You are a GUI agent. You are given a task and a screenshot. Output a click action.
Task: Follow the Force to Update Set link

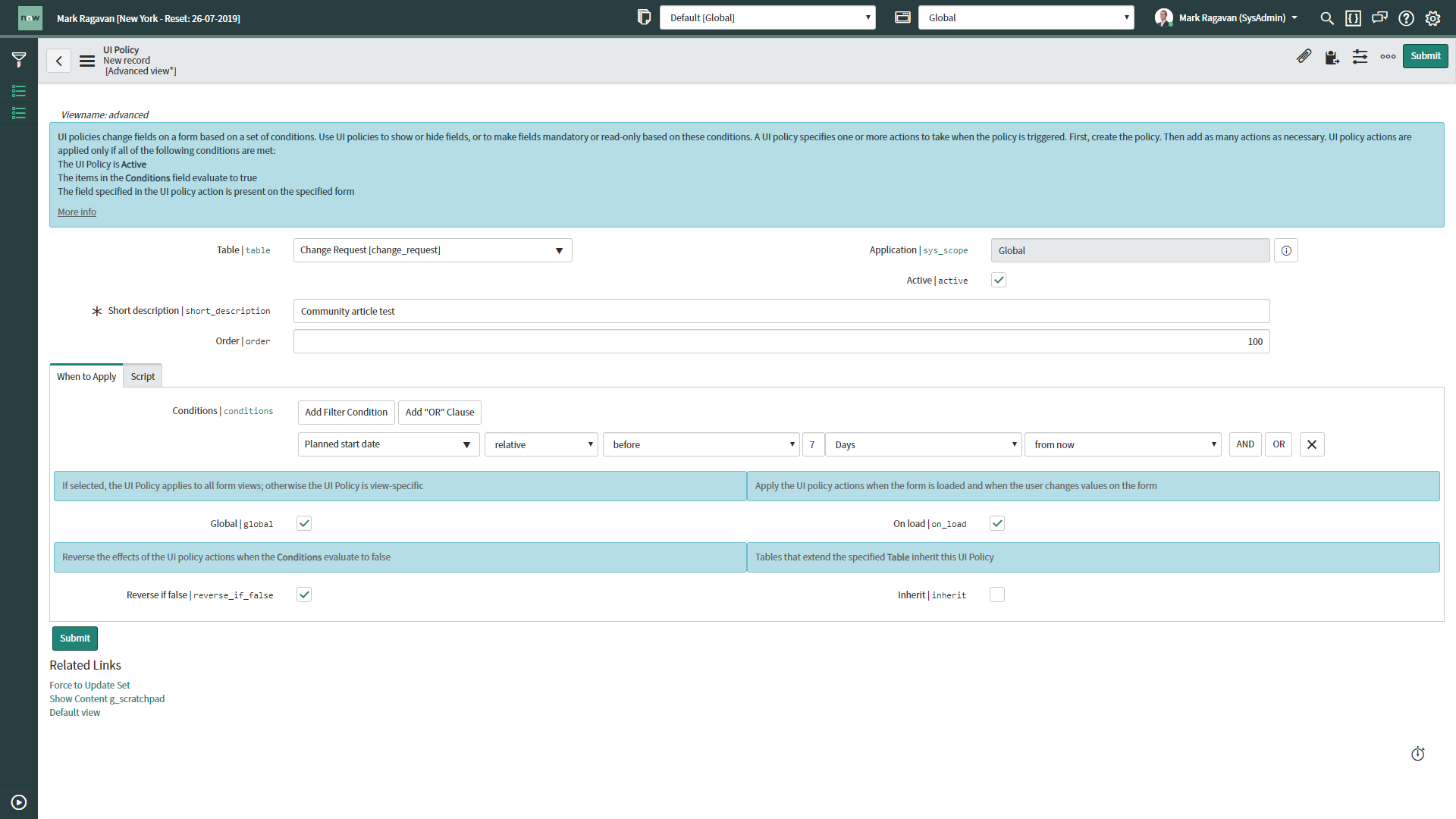[89, 685]
